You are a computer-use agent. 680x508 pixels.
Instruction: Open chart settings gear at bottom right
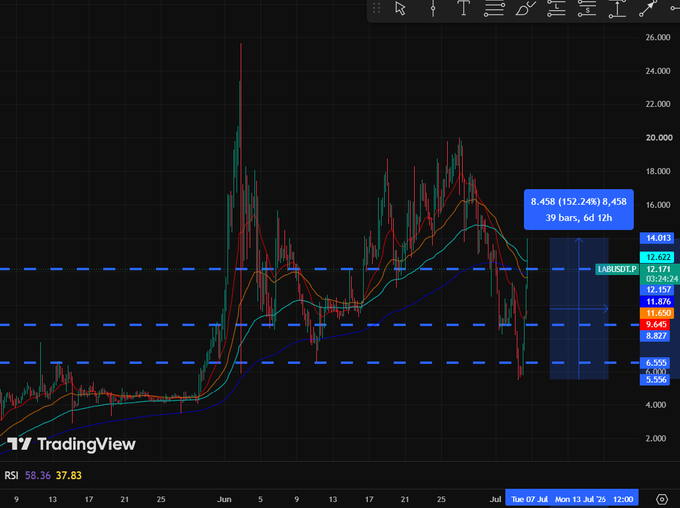point(661,499)
